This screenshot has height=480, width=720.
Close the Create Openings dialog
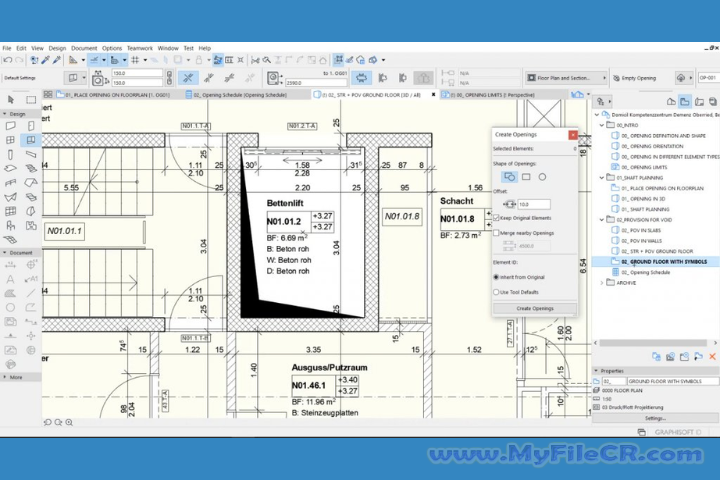(x=573, y=135)
